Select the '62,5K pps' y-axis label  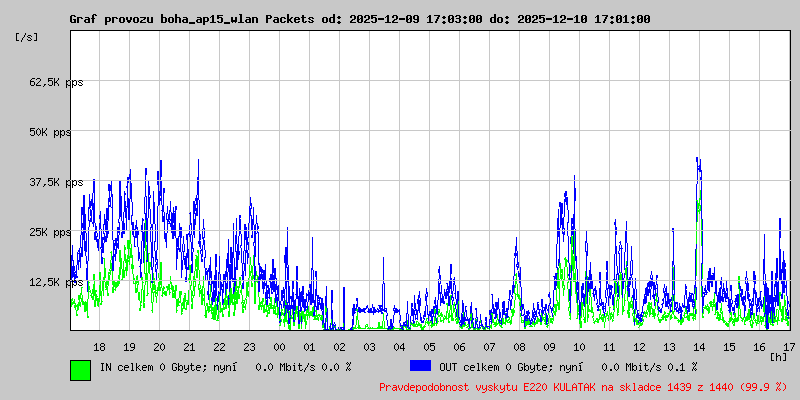(x=56, y=82)
